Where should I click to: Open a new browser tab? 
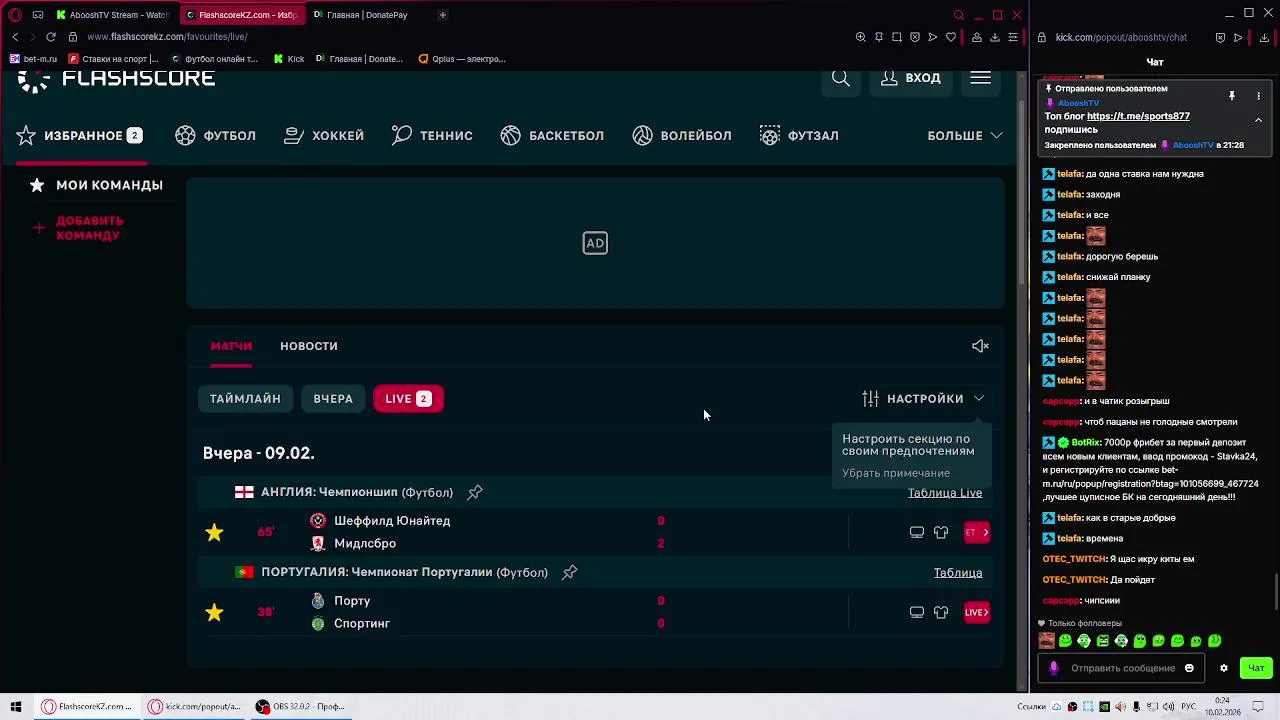click(x=442, y=15)
